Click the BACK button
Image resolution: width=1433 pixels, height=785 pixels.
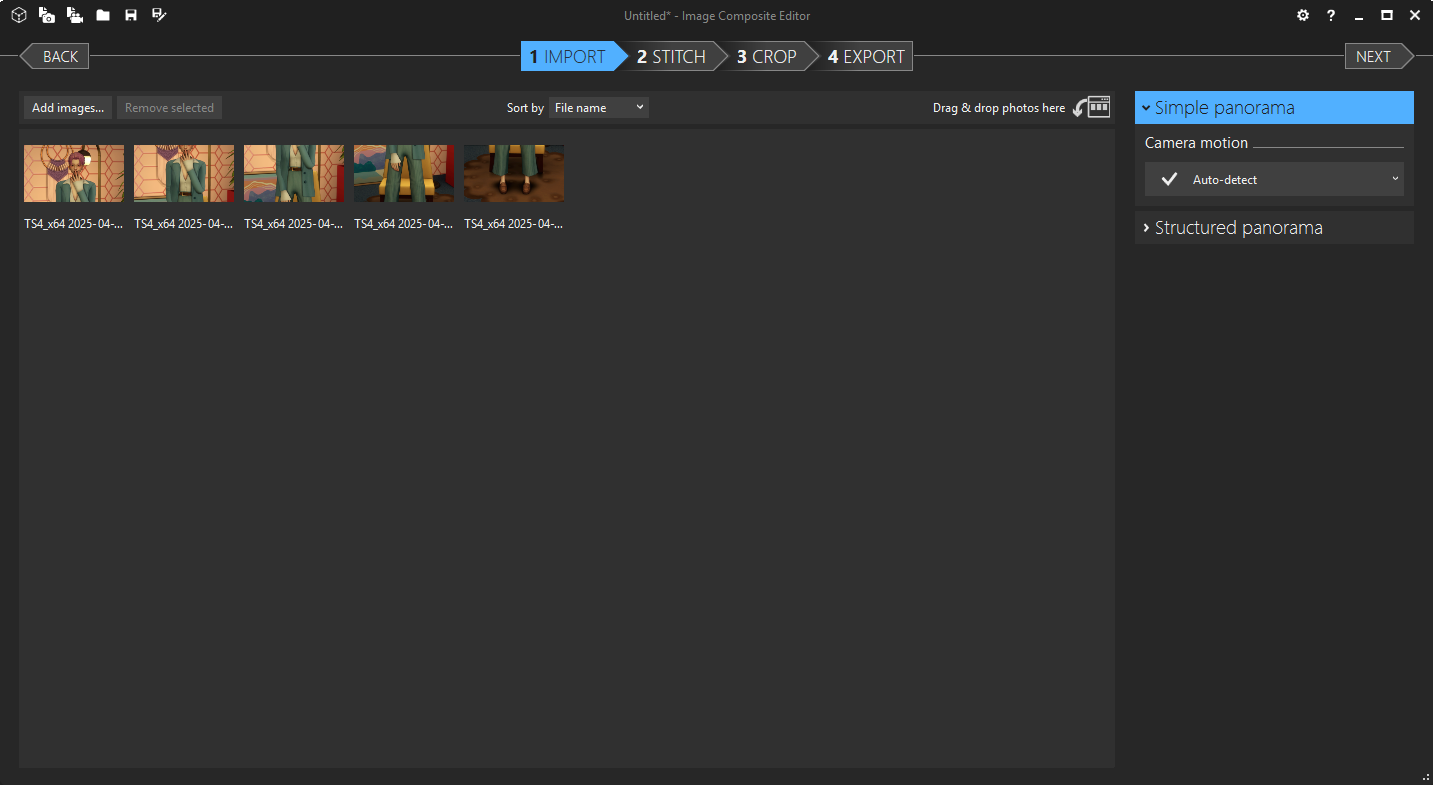tap(55, 56)
